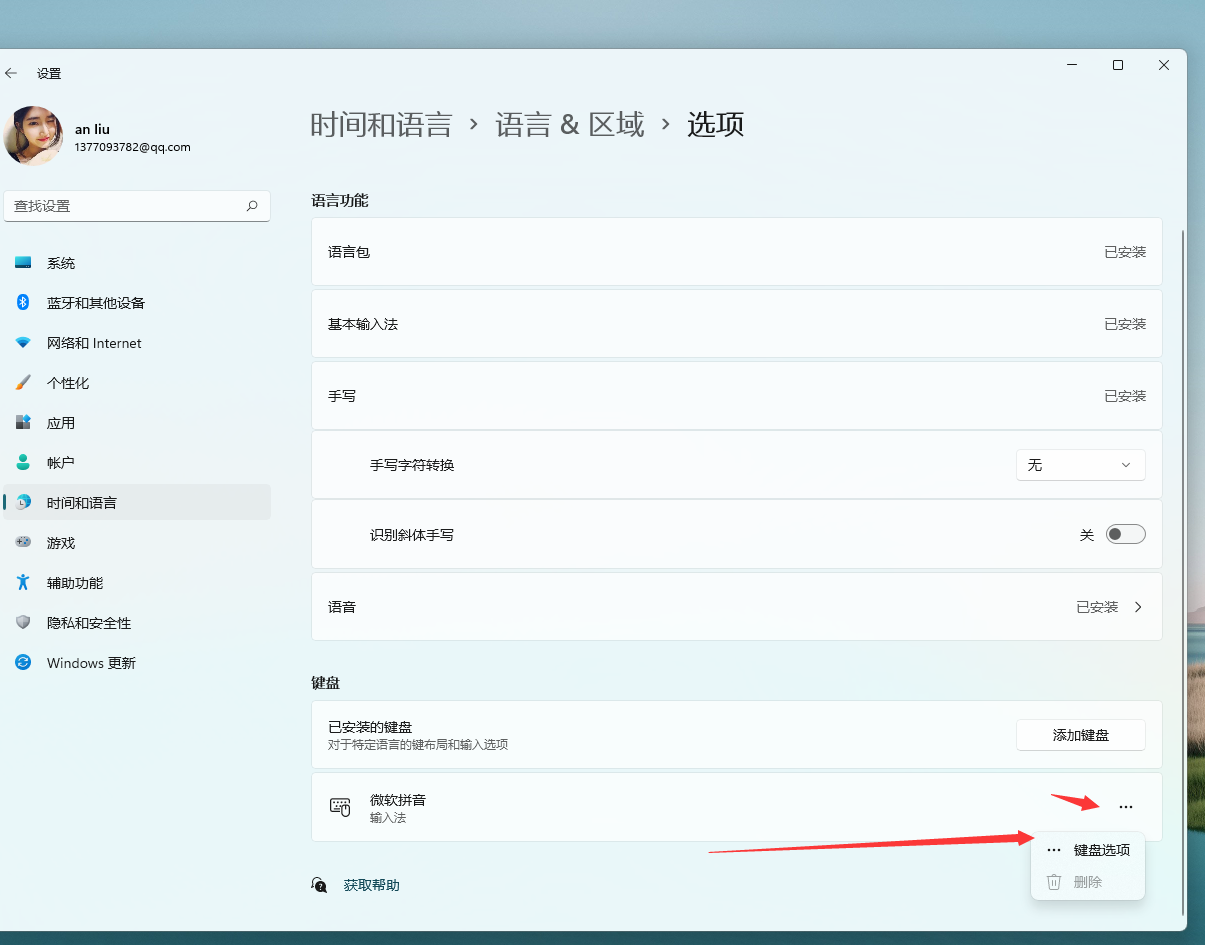Click the 查找设置 search field

137,206
